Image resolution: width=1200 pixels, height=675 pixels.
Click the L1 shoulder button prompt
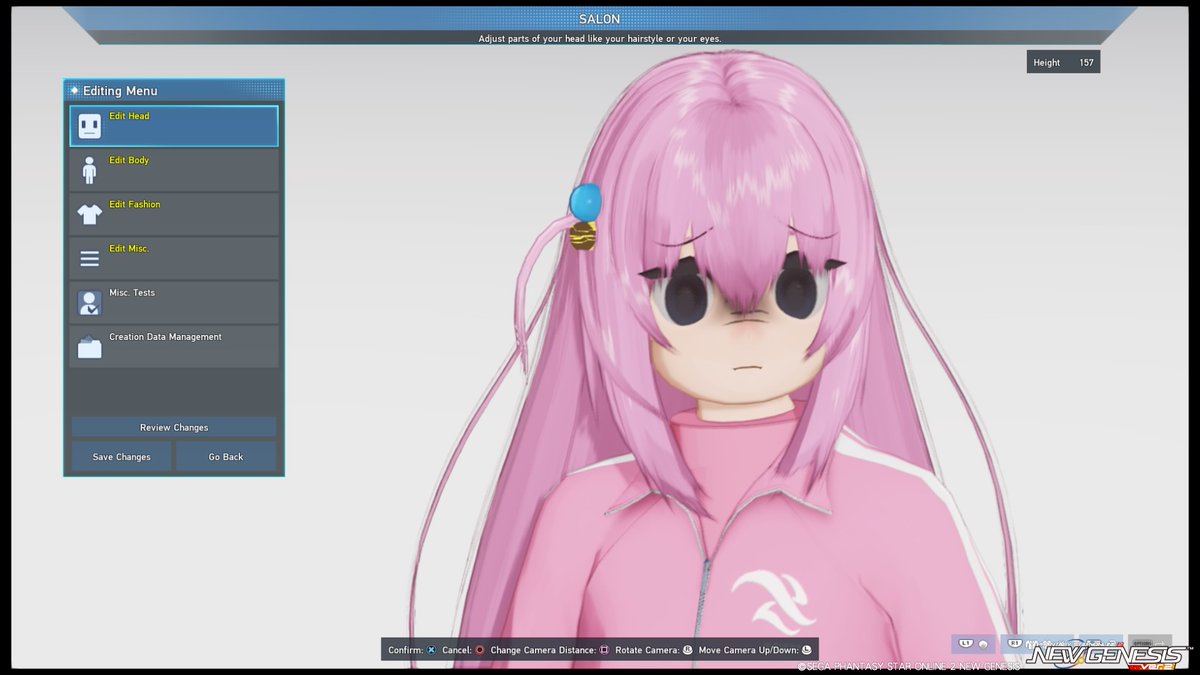click(966, 644)
